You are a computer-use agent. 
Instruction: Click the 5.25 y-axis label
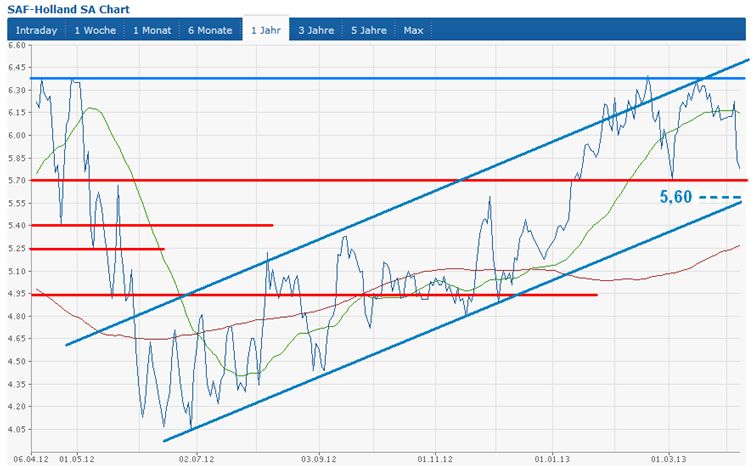[17, 249]
